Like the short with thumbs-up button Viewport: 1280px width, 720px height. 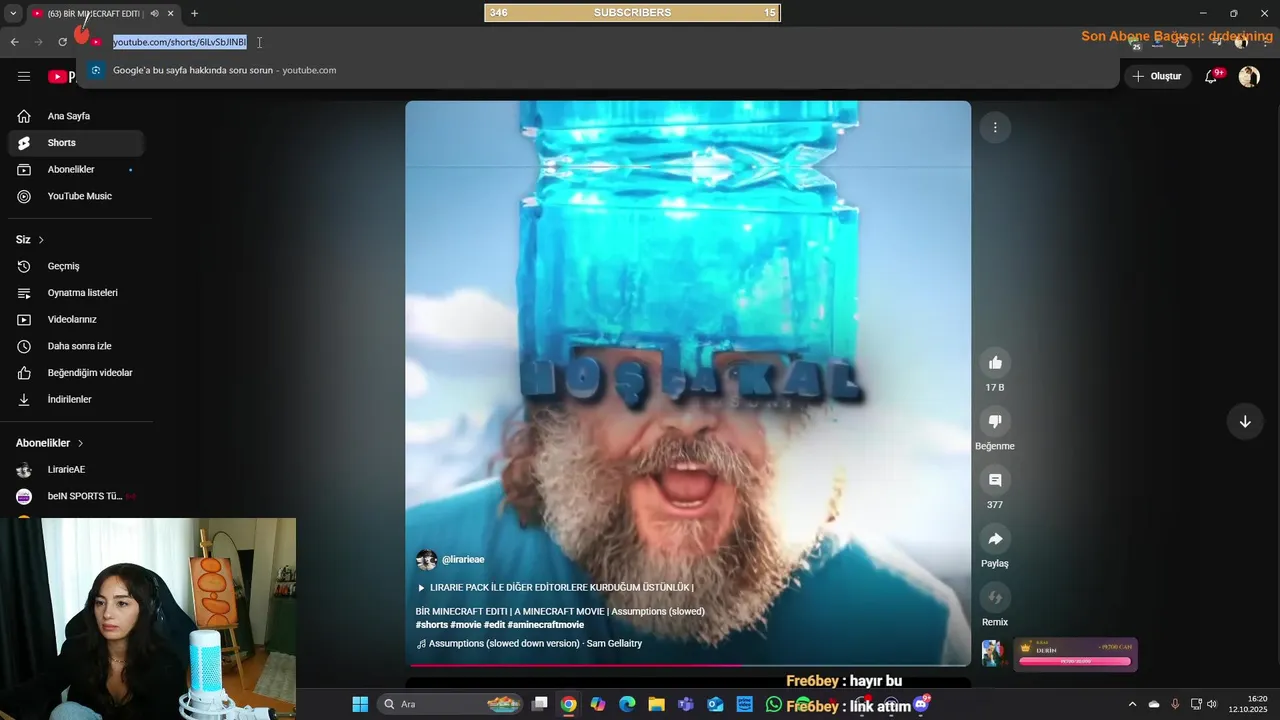pyautogui.click(x=995, y=363)
